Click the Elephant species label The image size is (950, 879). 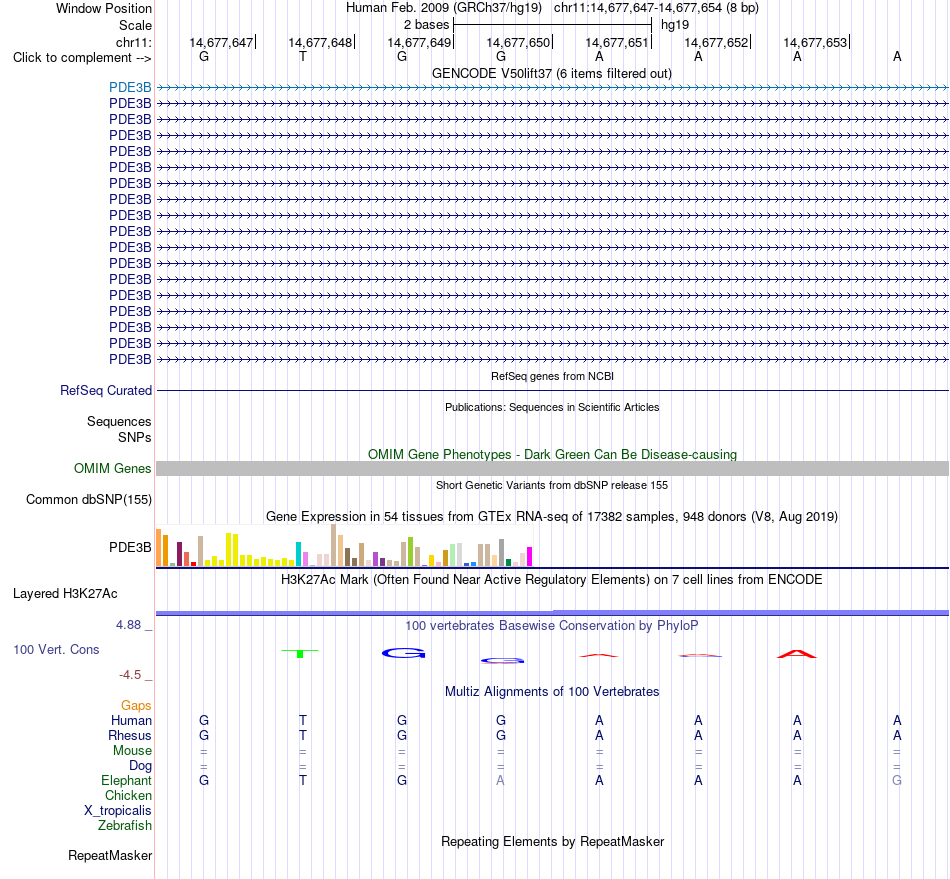click(127, 780)
